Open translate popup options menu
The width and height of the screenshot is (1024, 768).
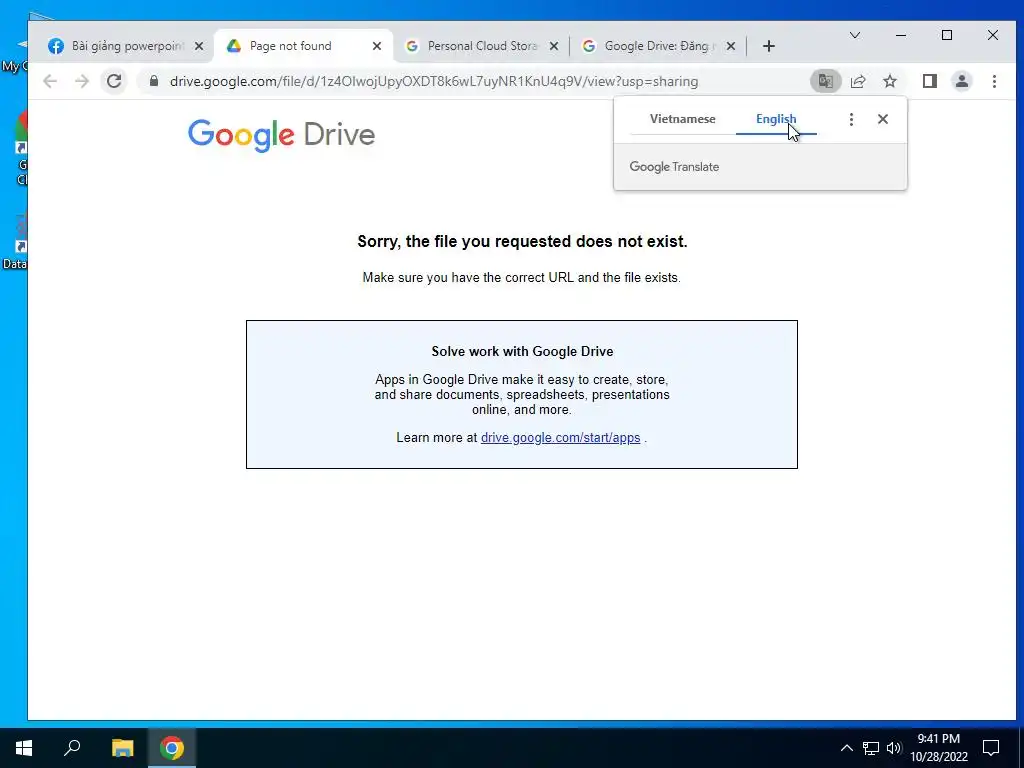851,119
